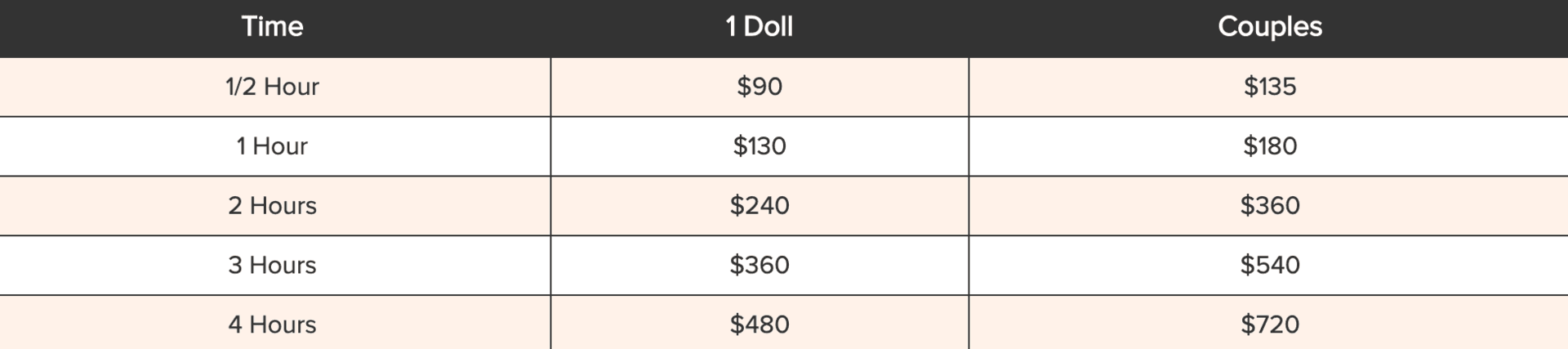
Task: Click the $360 price in Couples column
Action: [1270, 206]
